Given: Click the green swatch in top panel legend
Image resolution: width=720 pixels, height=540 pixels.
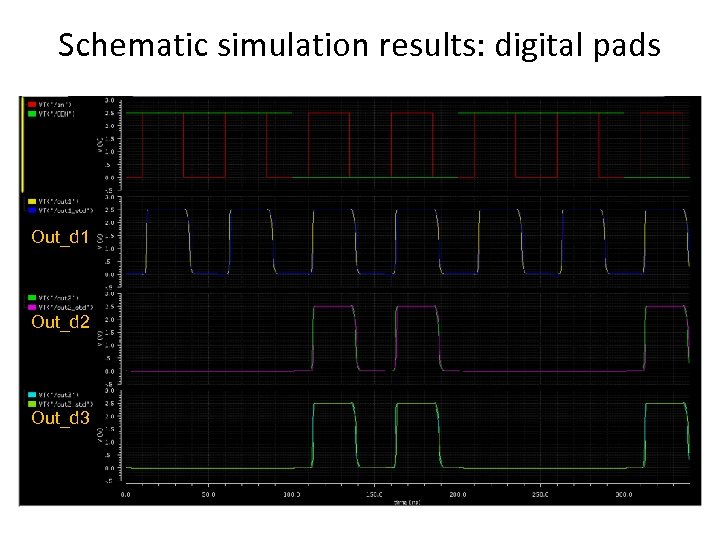Looking at the screenshot, I should click(32, 113).
